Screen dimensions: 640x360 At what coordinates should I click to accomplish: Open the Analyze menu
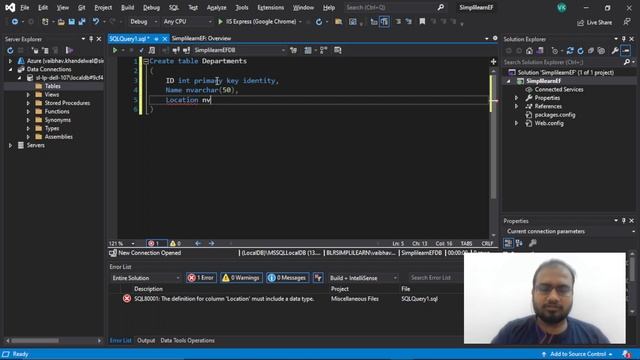(216, 7)
